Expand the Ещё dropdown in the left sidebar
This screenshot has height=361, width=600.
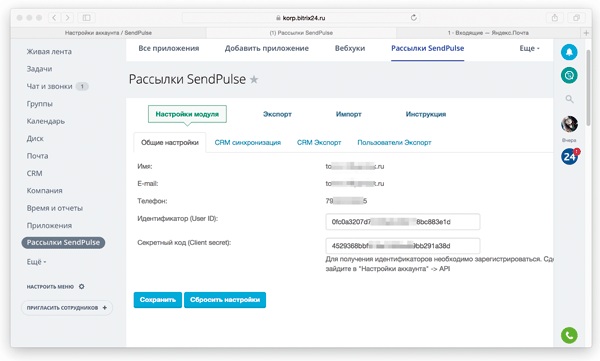(x=36, y=262)
